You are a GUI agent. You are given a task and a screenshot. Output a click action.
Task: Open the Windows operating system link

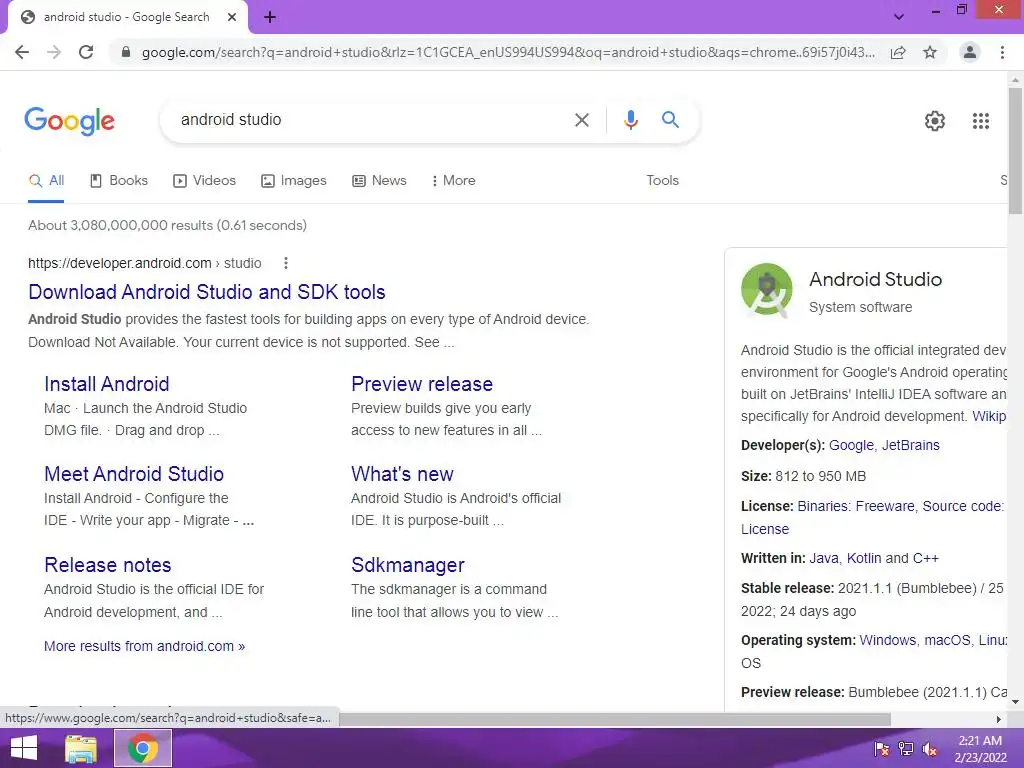[888, 640]
